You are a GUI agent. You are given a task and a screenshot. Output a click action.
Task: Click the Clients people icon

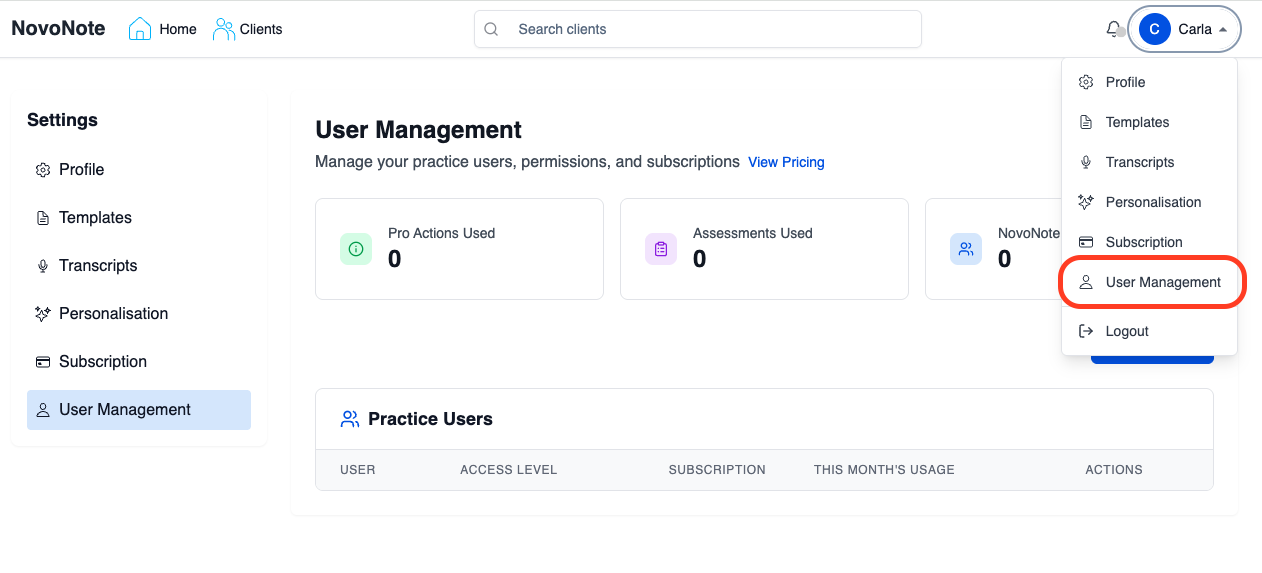coord(224,29)
